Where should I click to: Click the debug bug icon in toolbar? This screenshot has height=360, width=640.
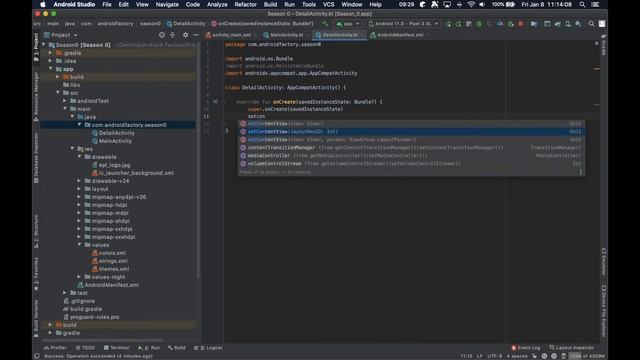tap(479, 24)
